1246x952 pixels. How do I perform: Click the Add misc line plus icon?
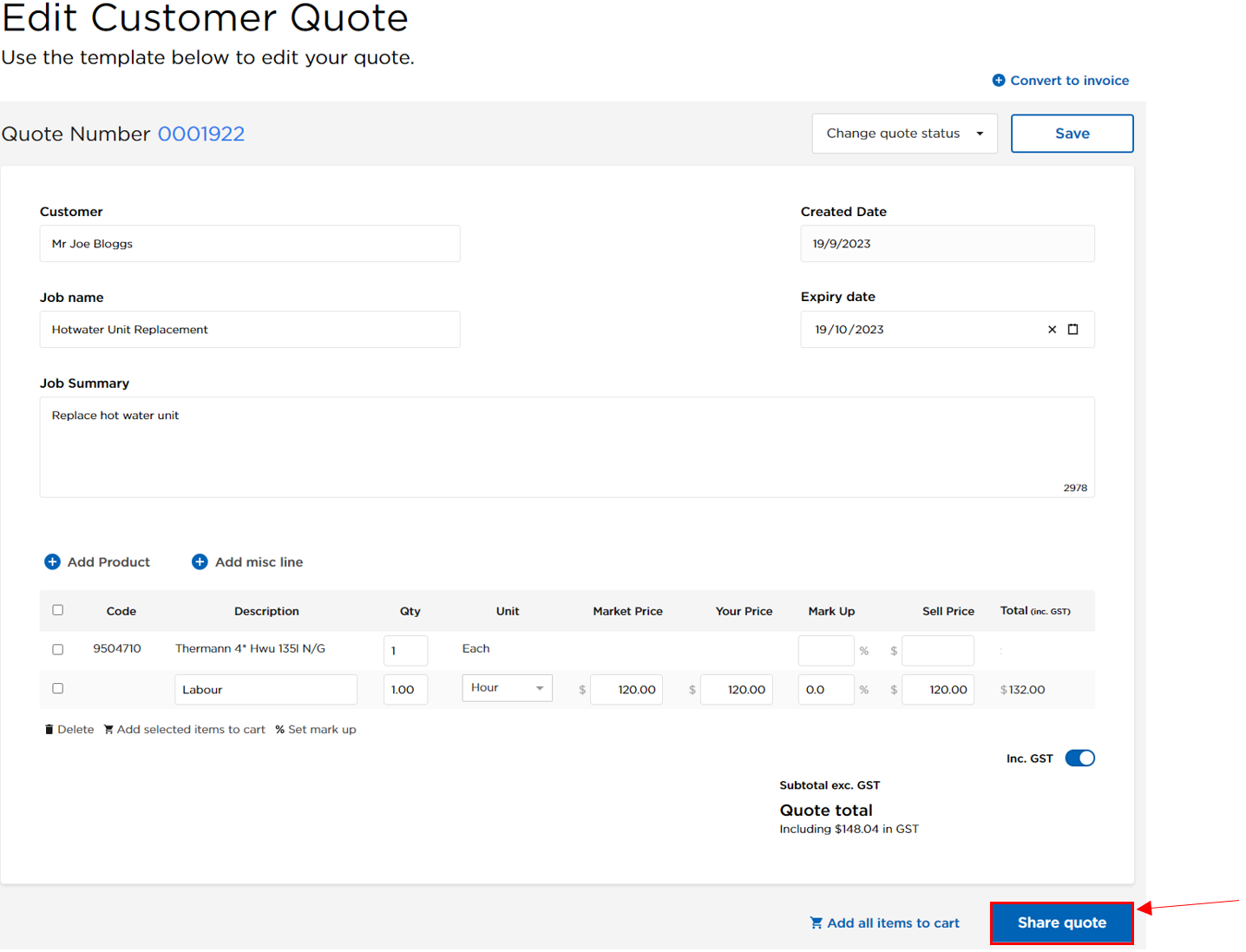coord(200,562)
